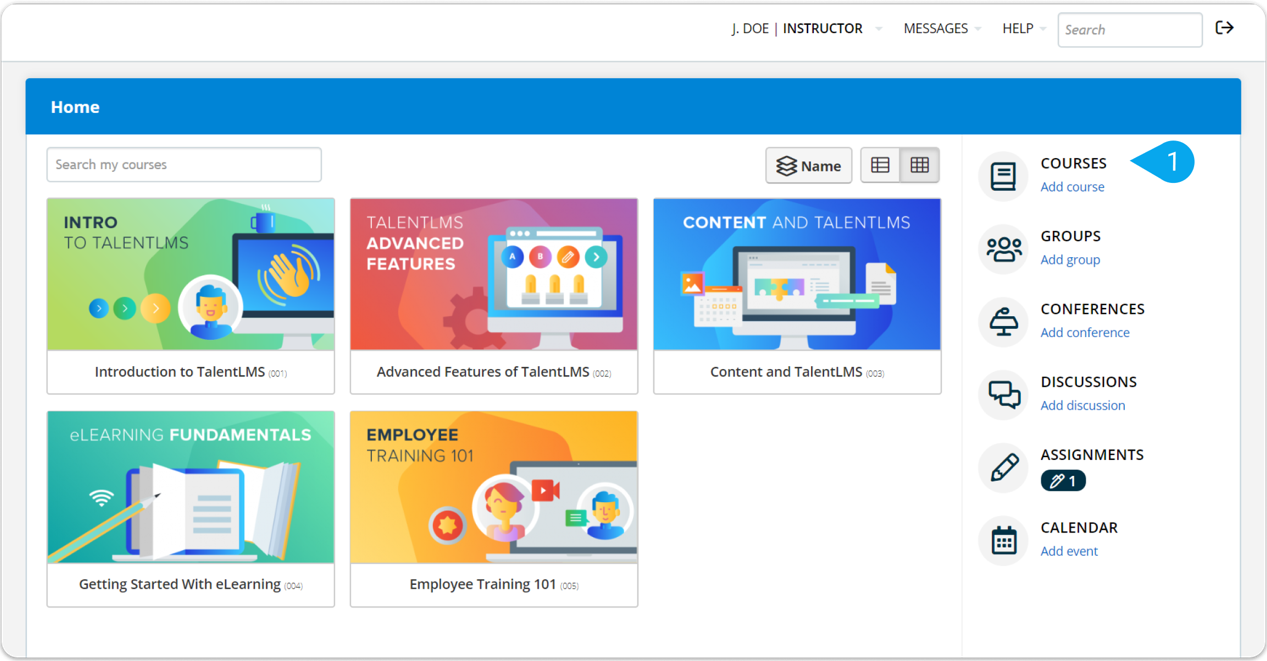Screen dimensions: 1267x661
Task: Open the pending assignments badge
Action: pyautogui.click(x=1063, y=481)
